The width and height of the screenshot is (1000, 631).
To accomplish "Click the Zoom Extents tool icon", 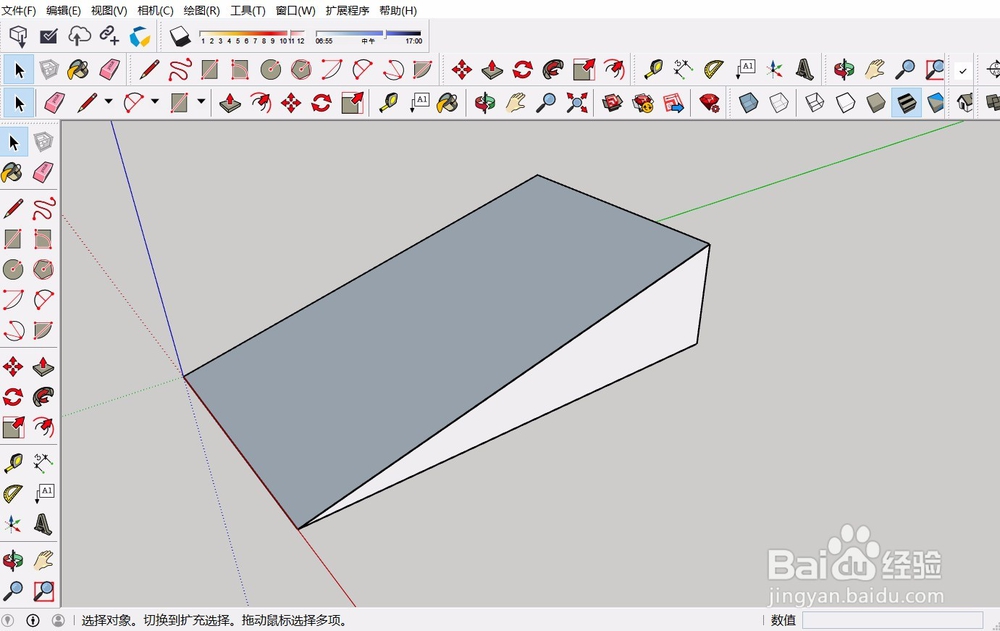I will click(577, 103).
